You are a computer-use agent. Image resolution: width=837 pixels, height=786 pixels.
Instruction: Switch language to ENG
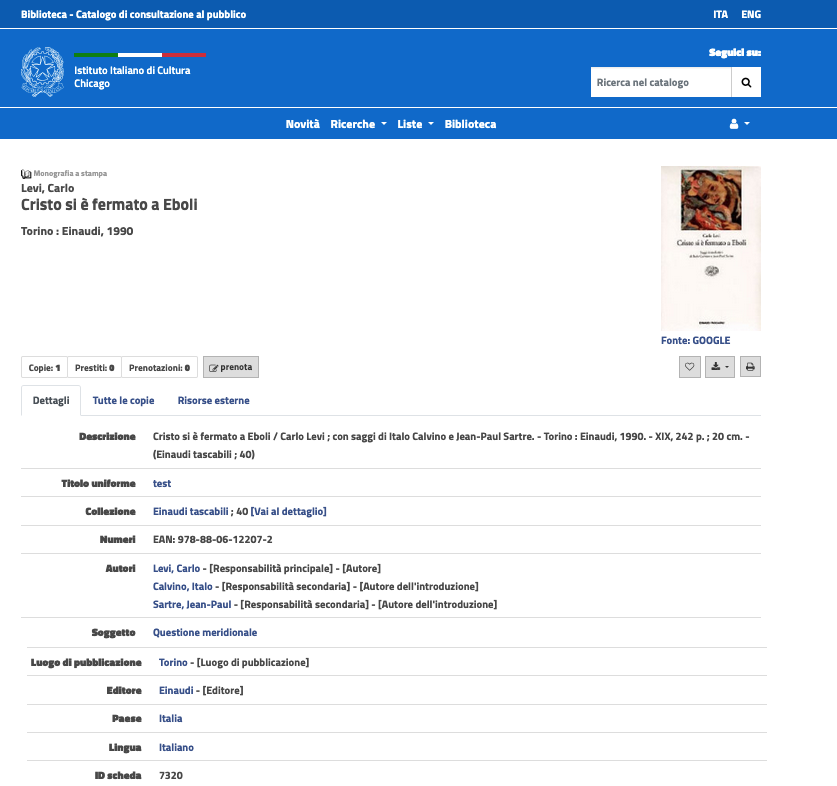pos(751,15)
